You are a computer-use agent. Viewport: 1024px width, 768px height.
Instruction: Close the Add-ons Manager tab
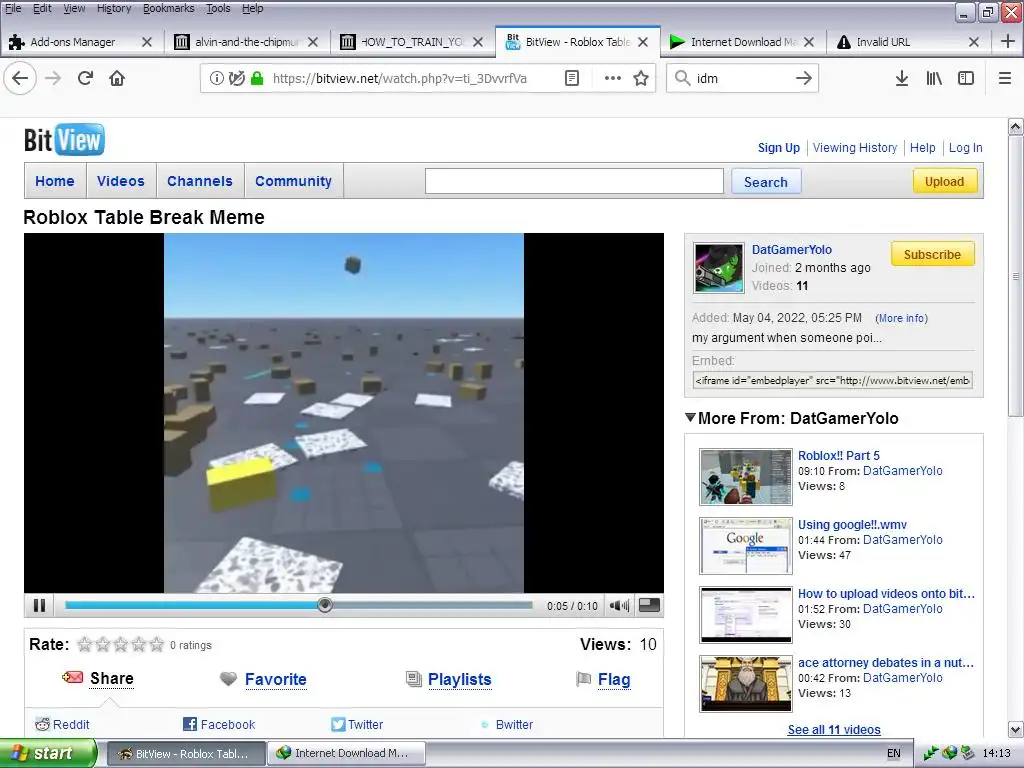pos(147,42)
